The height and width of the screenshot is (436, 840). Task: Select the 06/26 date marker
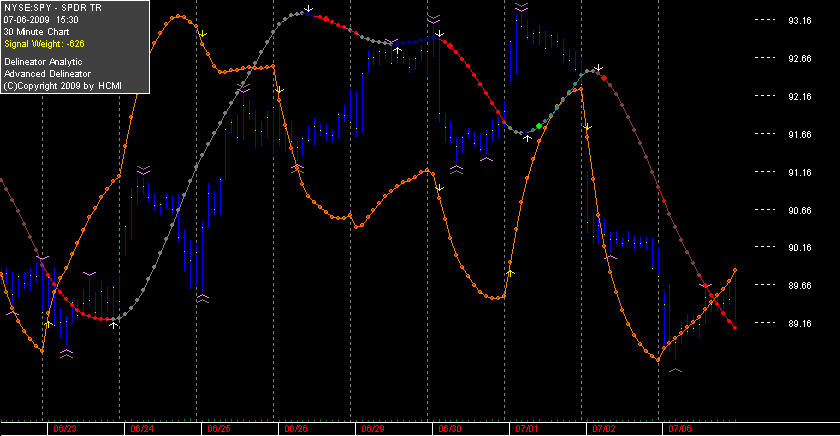[296, 429]
